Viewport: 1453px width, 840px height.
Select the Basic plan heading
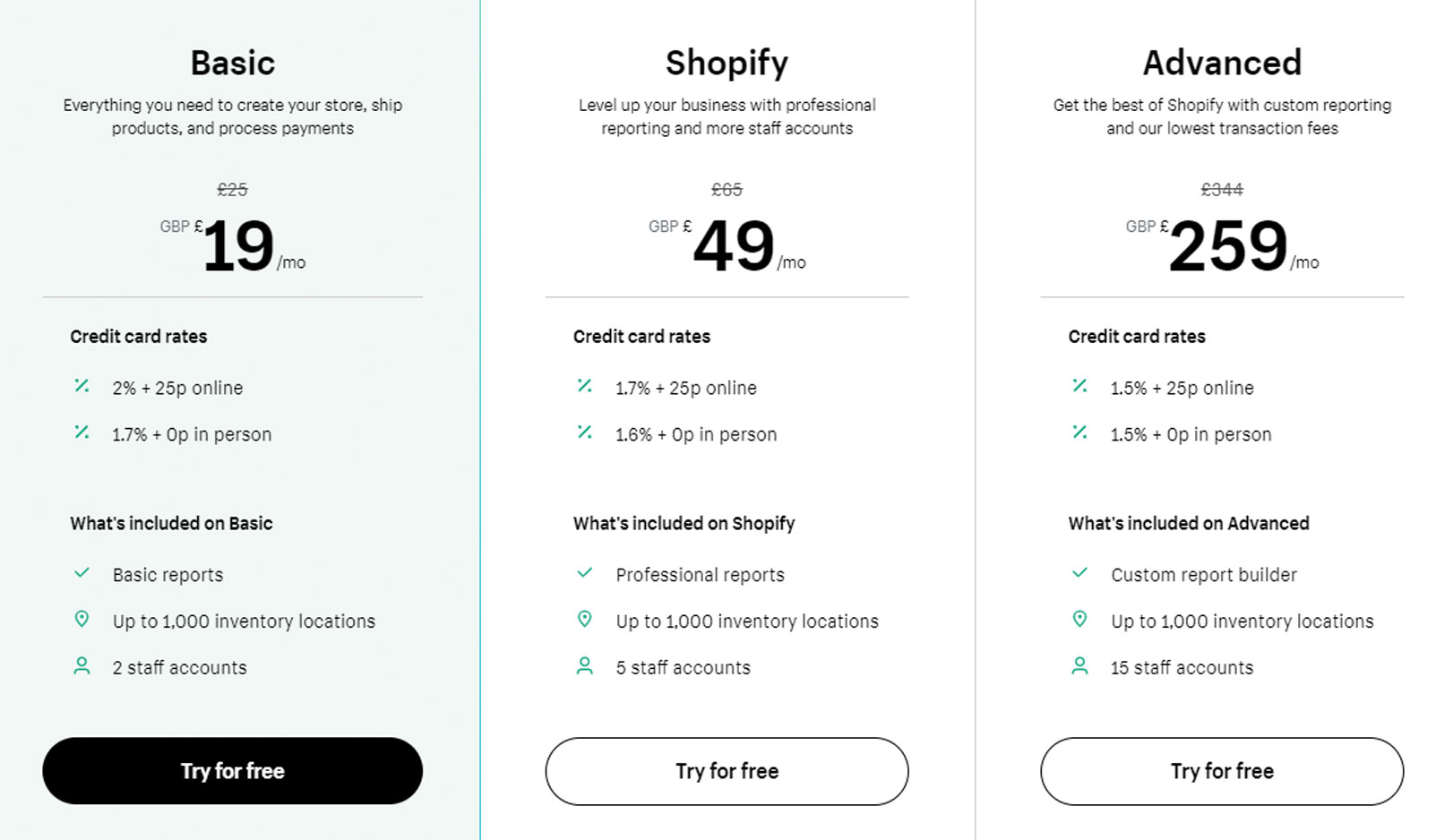(232, 62)
